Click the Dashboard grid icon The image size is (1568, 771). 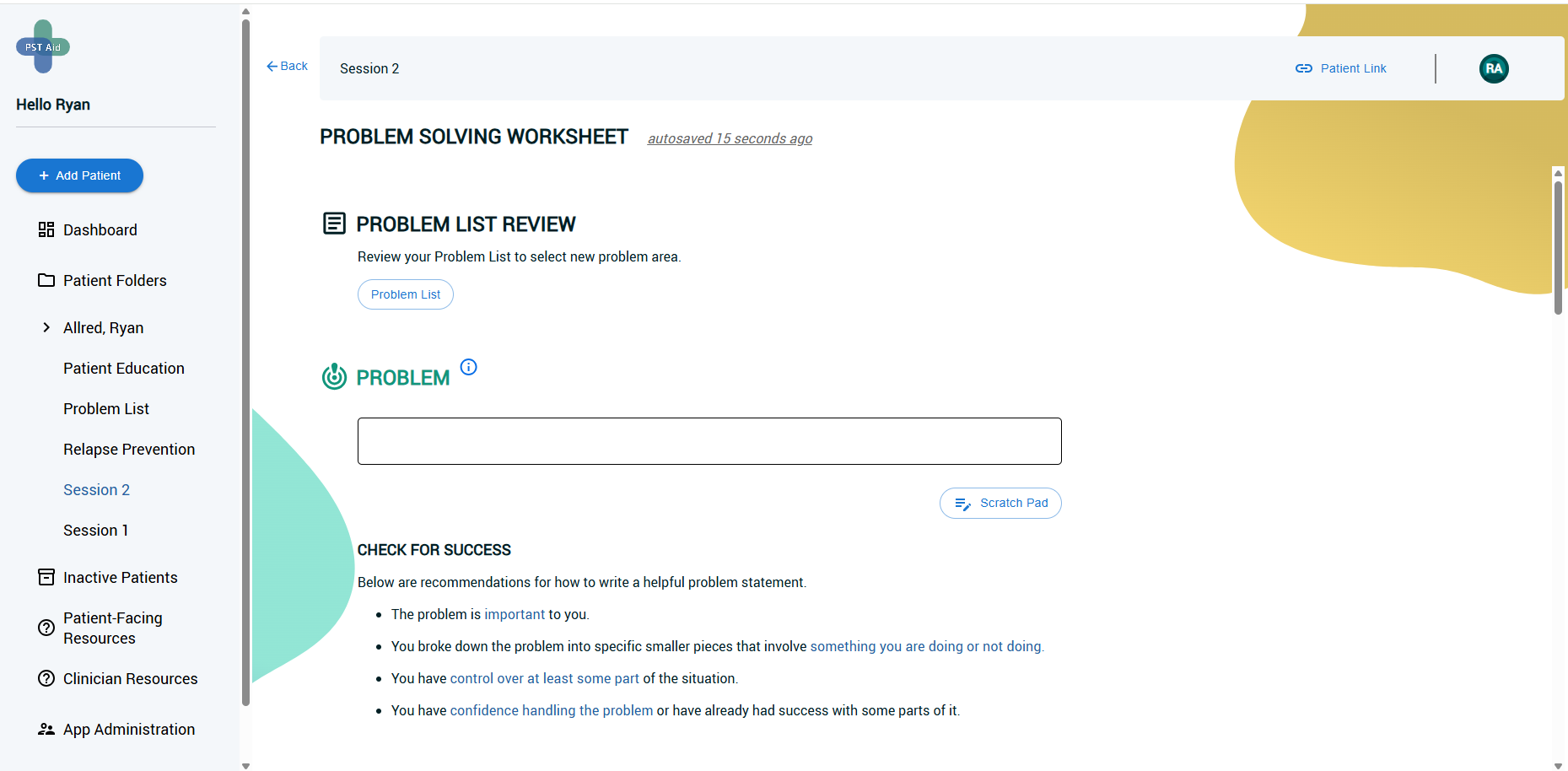click(46, 229)
